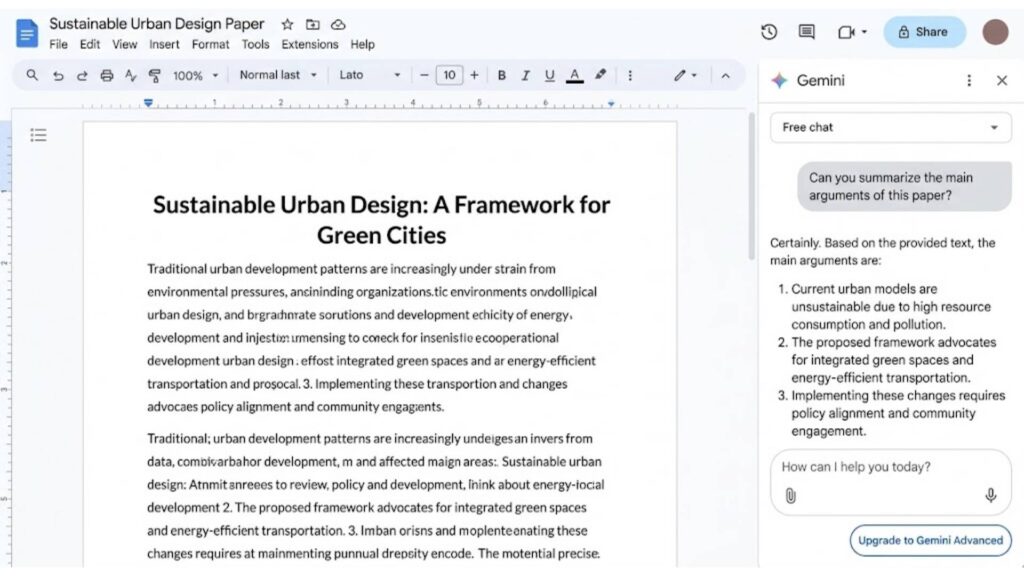Click the Gemini prompt input field
The height and width of the screenshot is (576, 1024).
(x=891, y=482)
